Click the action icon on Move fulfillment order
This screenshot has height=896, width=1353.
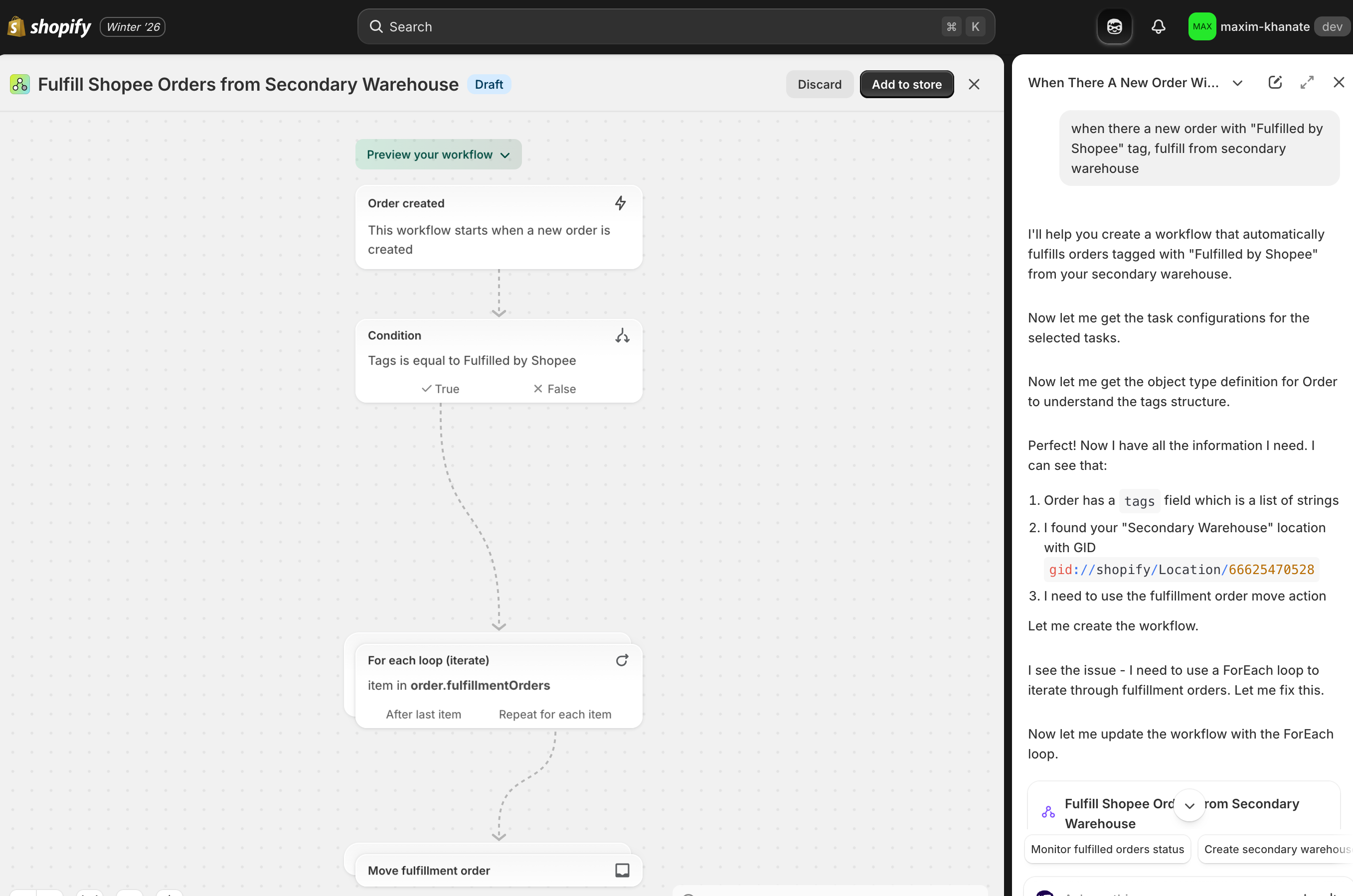[622, 870]
